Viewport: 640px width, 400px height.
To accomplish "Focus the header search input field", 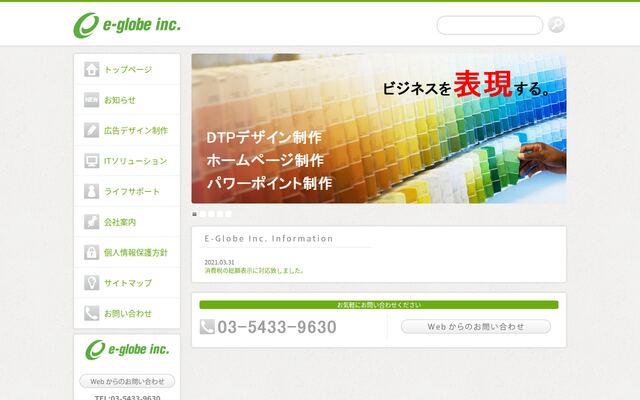I will 490,25.
